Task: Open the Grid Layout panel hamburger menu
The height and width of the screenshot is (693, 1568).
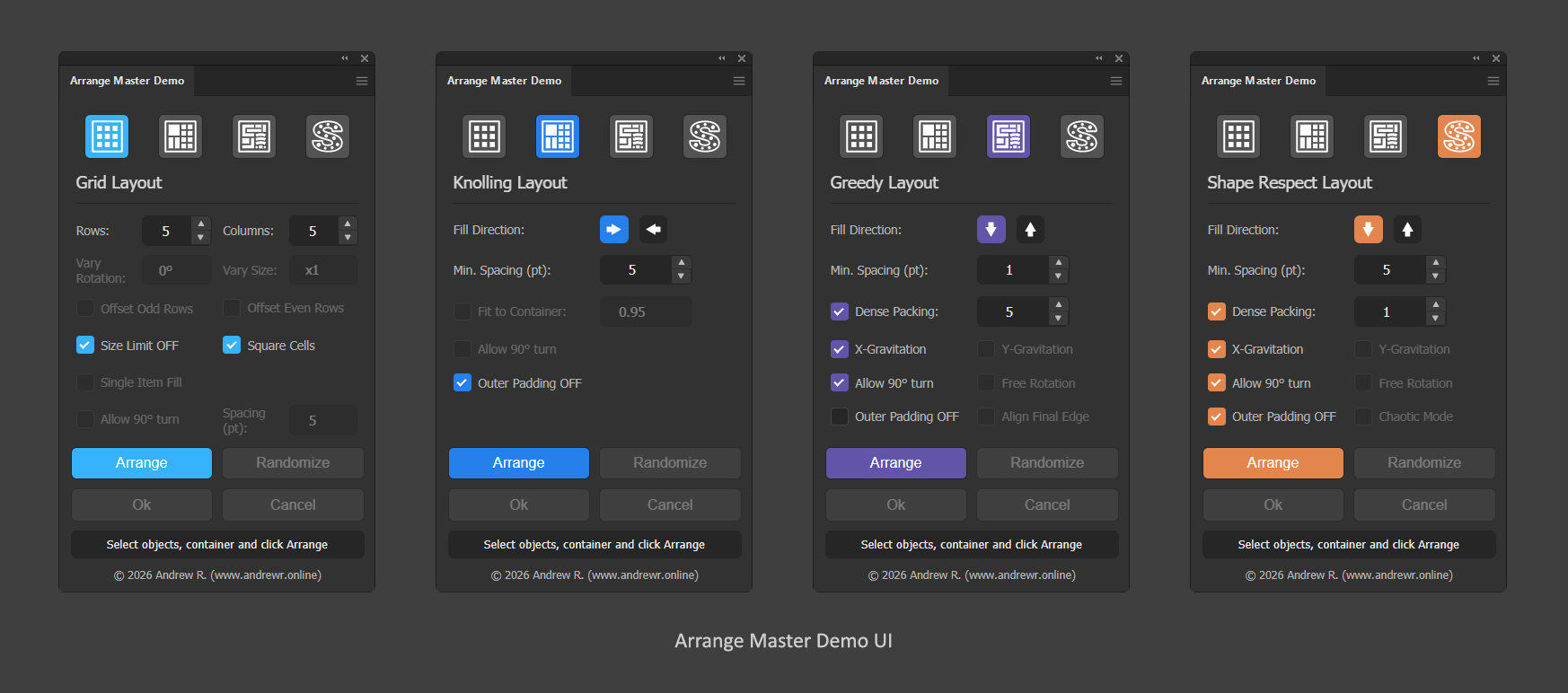Action: point(362,81)
